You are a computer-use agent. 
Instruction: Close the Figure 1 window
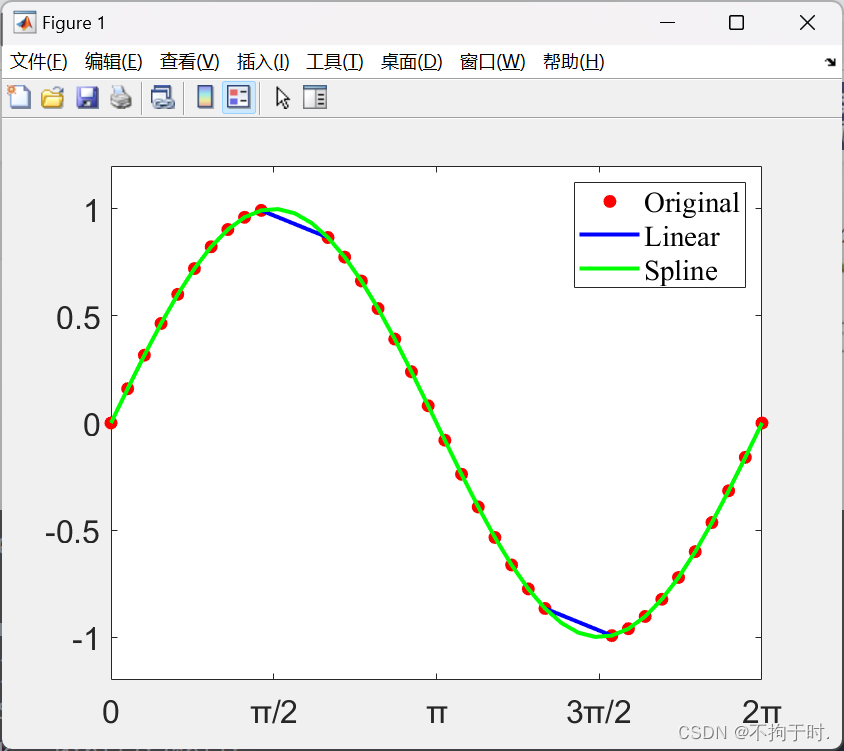pos(807,23)
